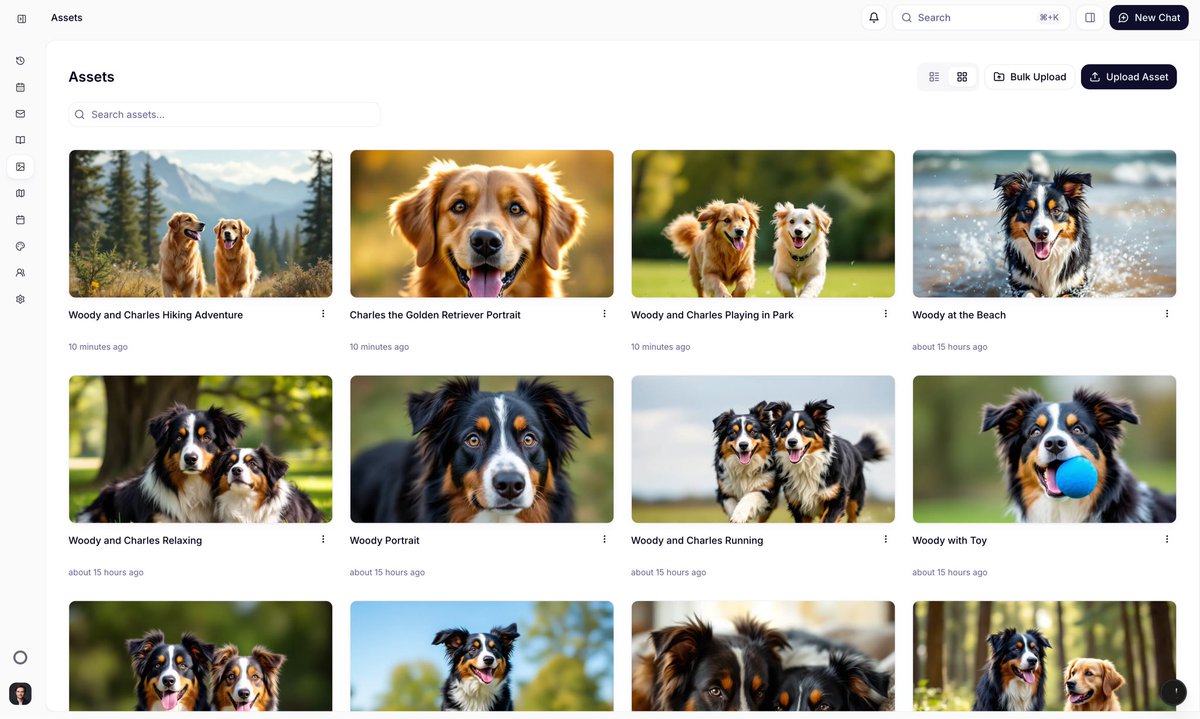
Task: Open the mail envelope icon in the sidebar
Action: click(x=20, y=114)
